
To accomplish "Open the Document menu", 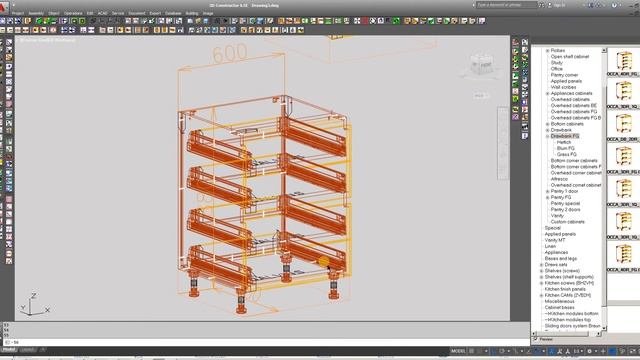I will [137, 13].
